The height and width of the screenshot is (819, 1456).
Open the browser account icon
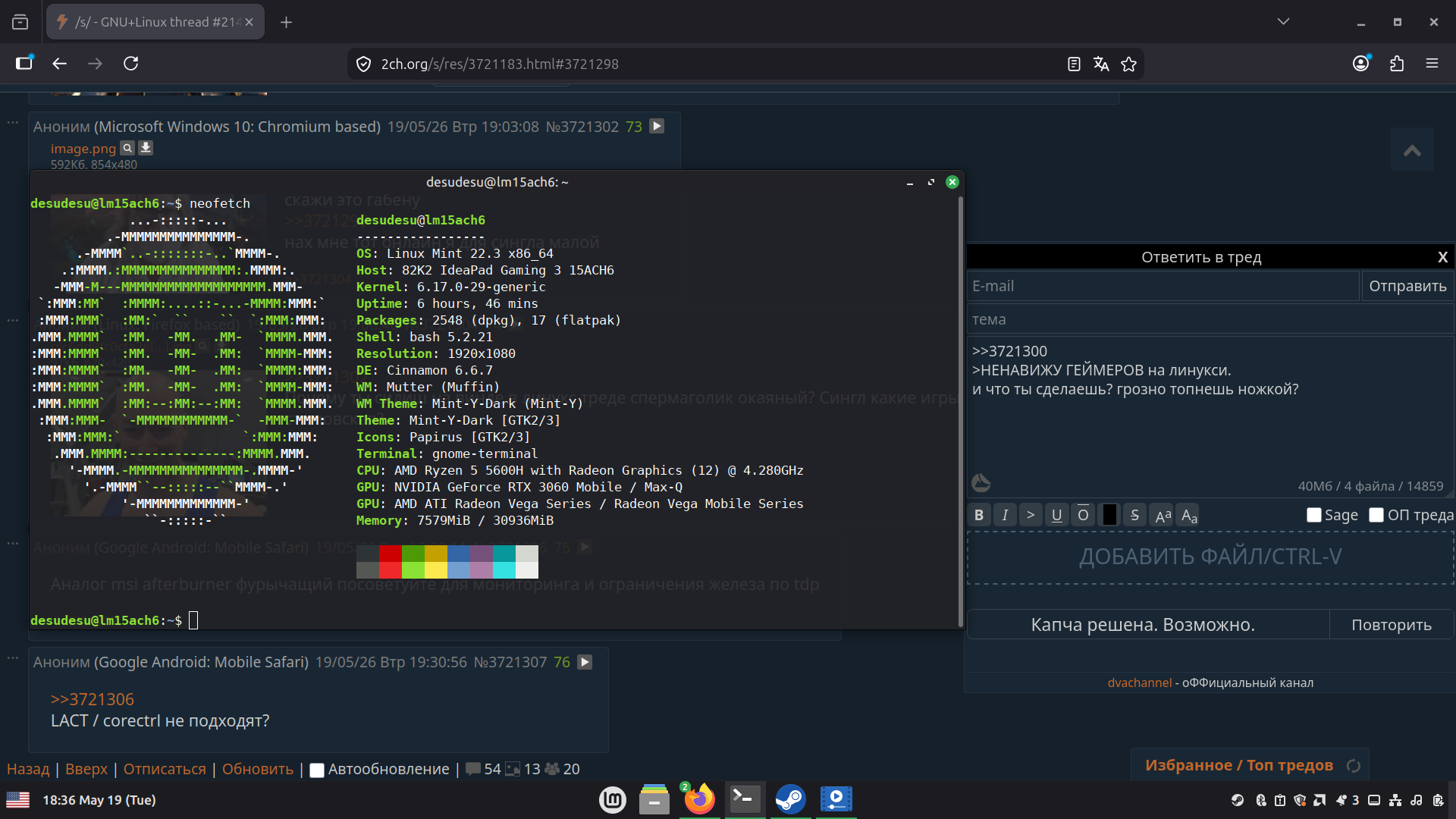(1361, 64)
